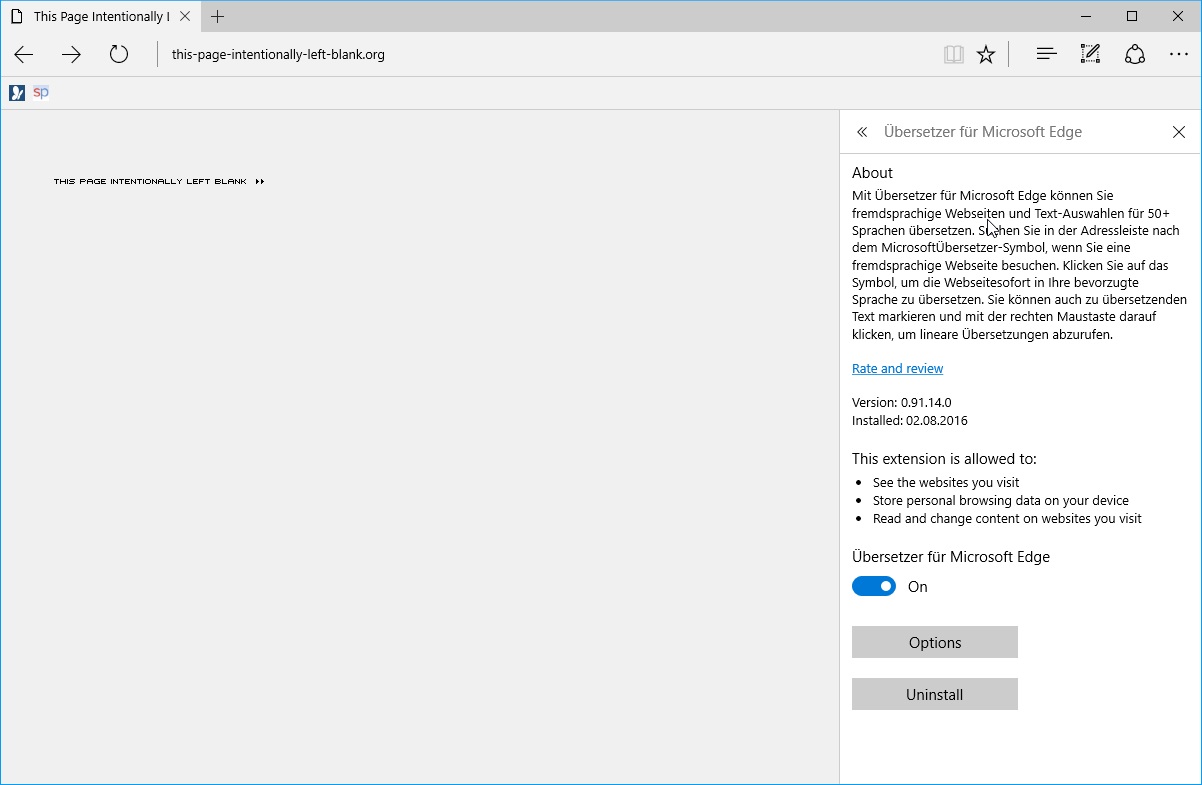The width and height of the screenshot is (1202, 785).
Task: Click 'Read and change content on websites' item
Action: (x=1007, y=519)
